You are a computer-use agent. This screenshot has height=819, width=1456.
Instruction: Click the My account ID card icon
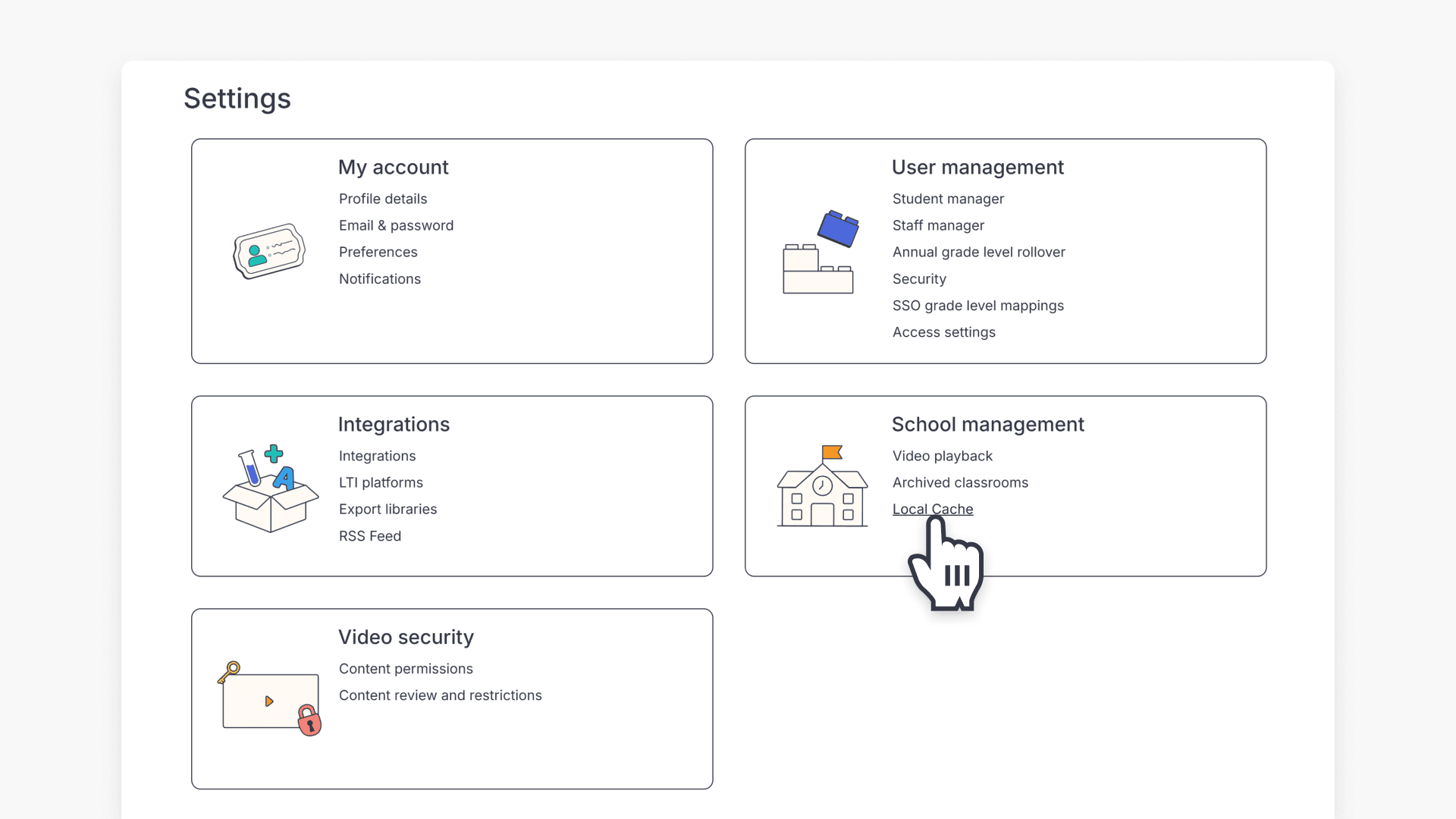pyautogui.click(x=268, y=253)
